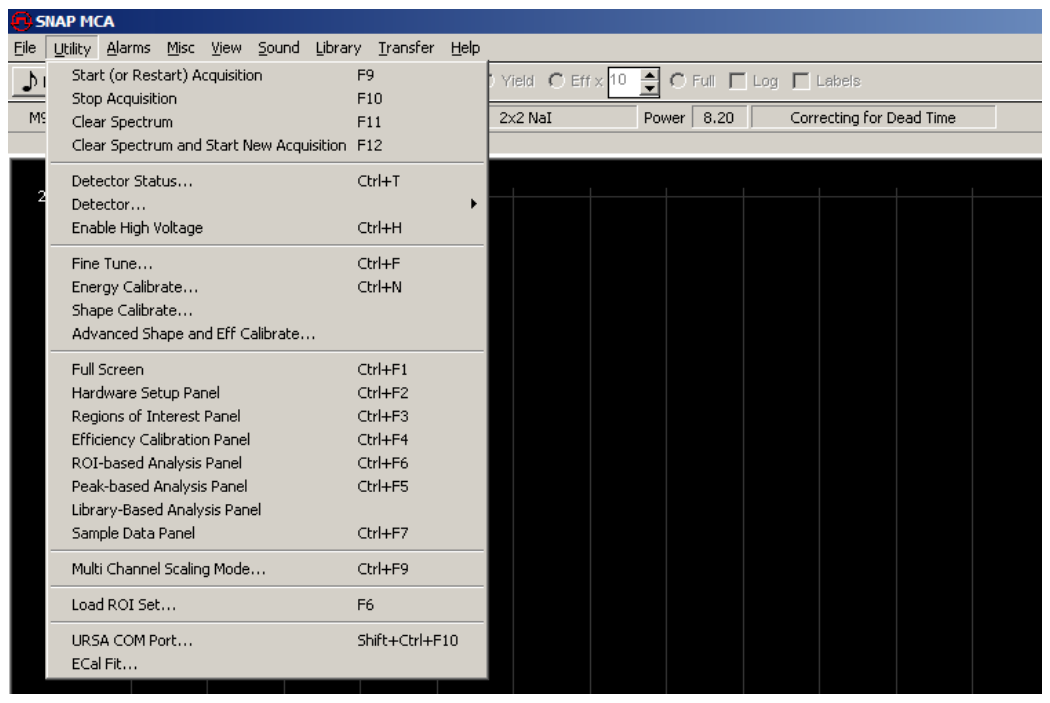Show the Library-Based Analysis Panel
Image resolution: width=1050 pixels, height=703 pixels.
[x=267, y=510]
